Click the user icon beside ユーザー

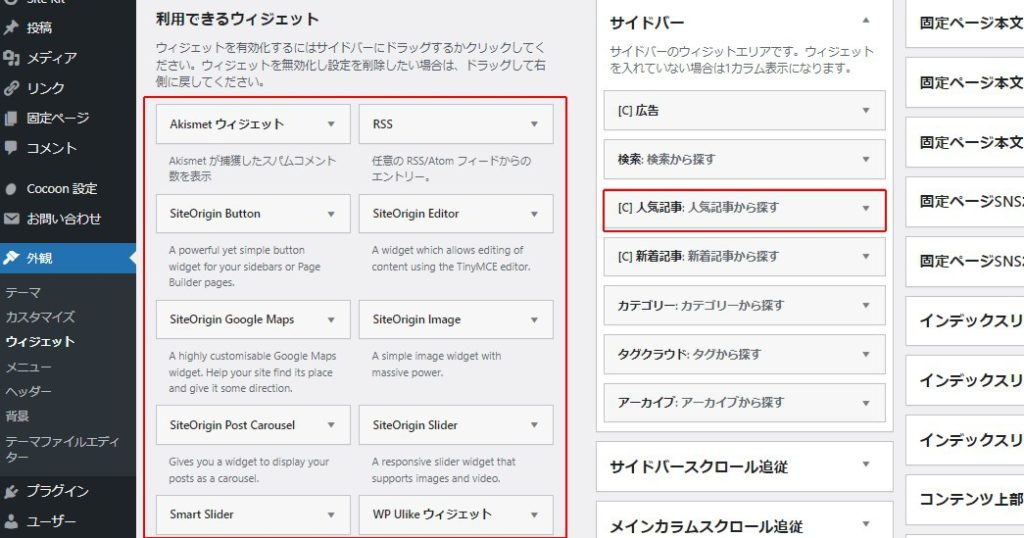coord(11,521)
